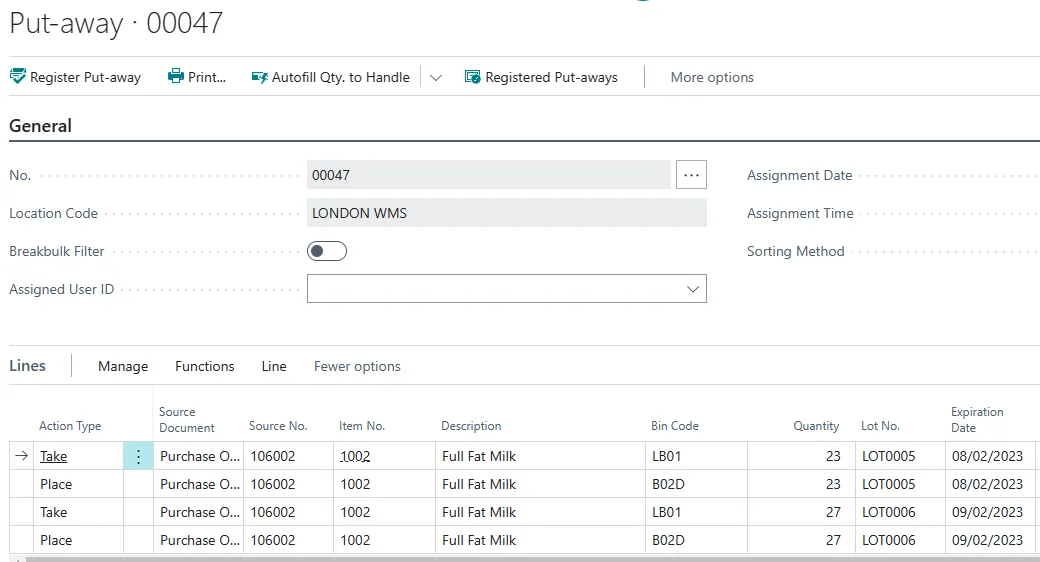Click the Location Code field LONDON WMS
The height and width of the screenshot is (562, 1040).
pyautogui.click(x=507, y=213)
